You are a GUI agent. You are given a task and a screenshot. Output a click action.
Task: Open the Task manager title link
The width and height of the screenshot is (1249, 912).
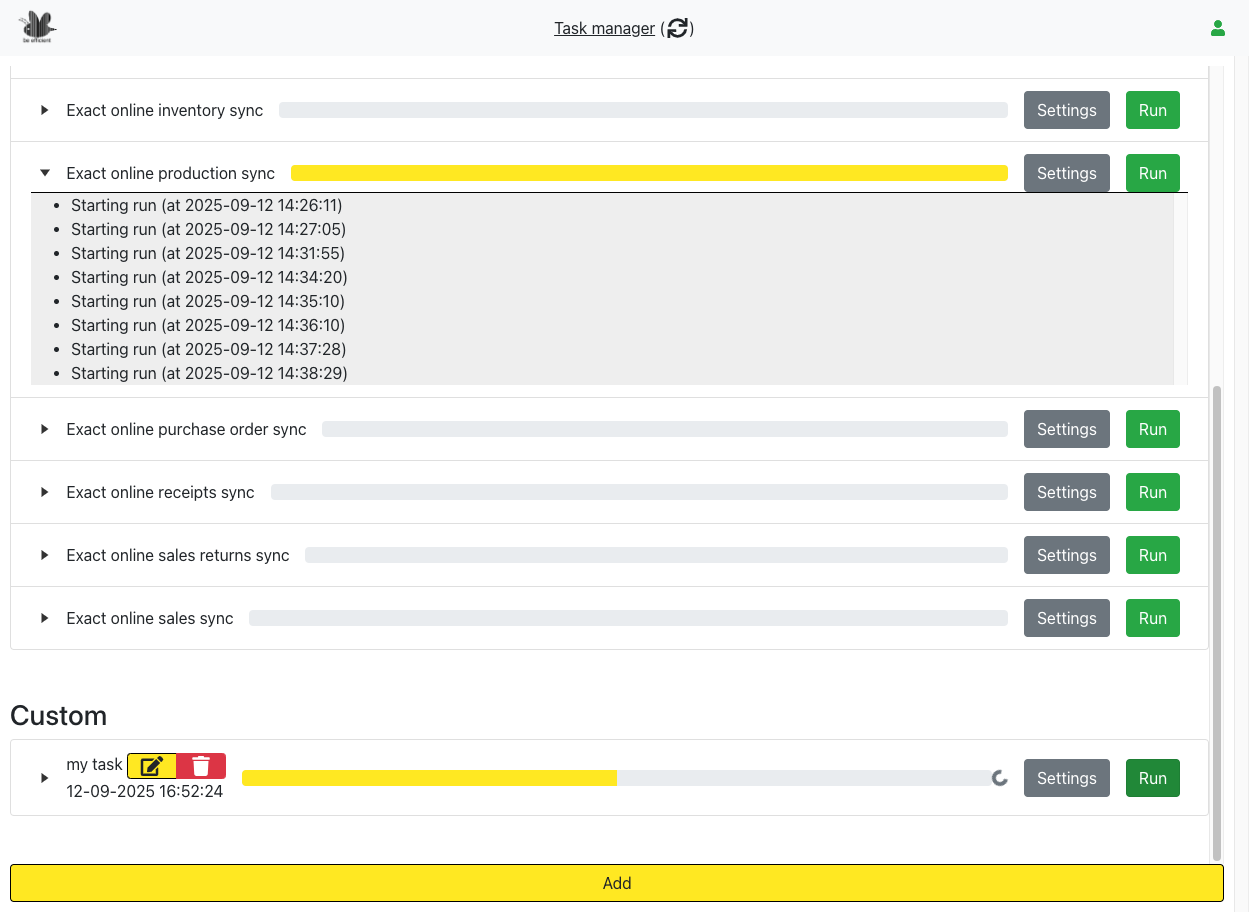pos(604,28)
